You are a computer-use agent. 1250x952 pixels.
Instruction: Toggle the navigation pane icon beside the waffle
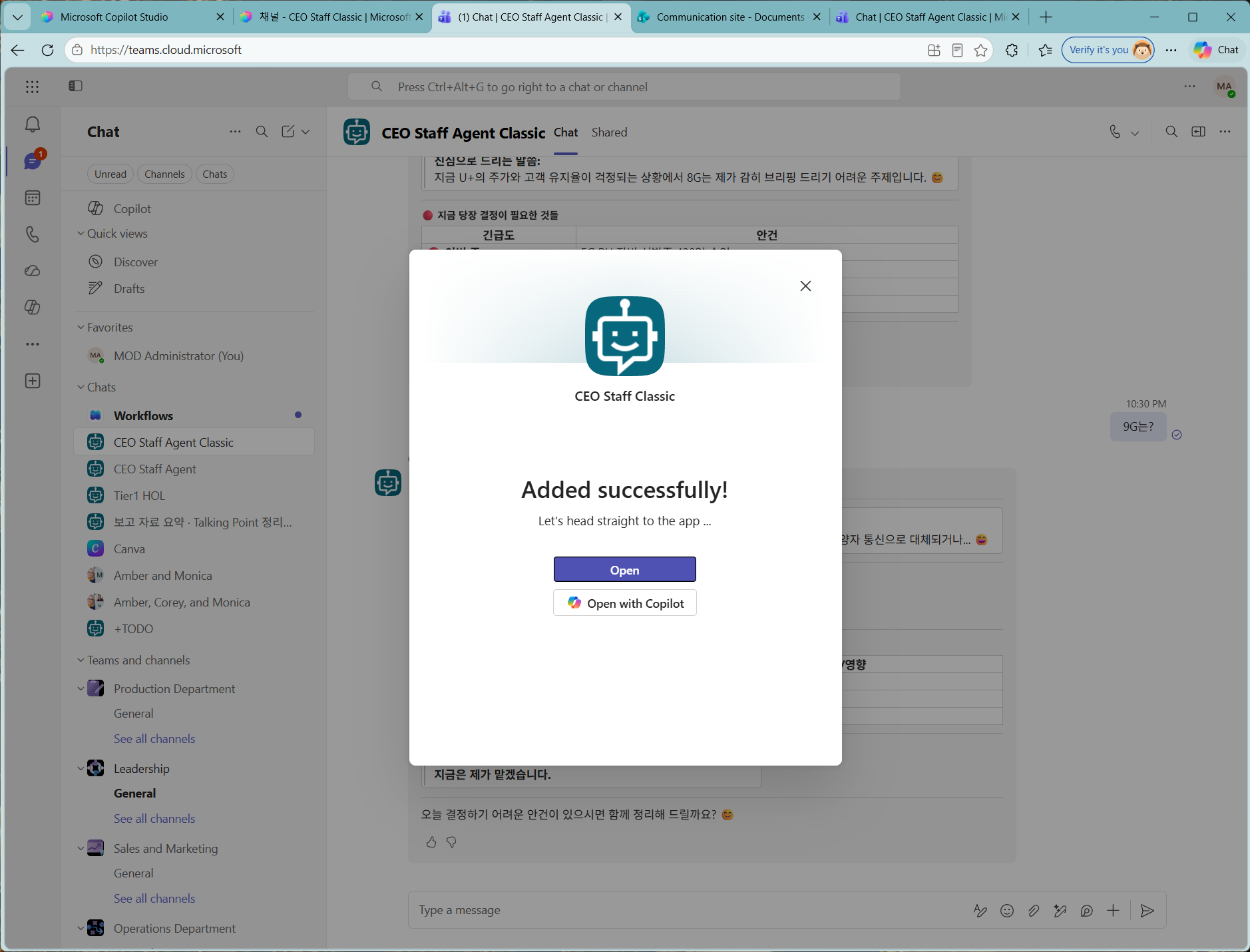click(75, 86)
